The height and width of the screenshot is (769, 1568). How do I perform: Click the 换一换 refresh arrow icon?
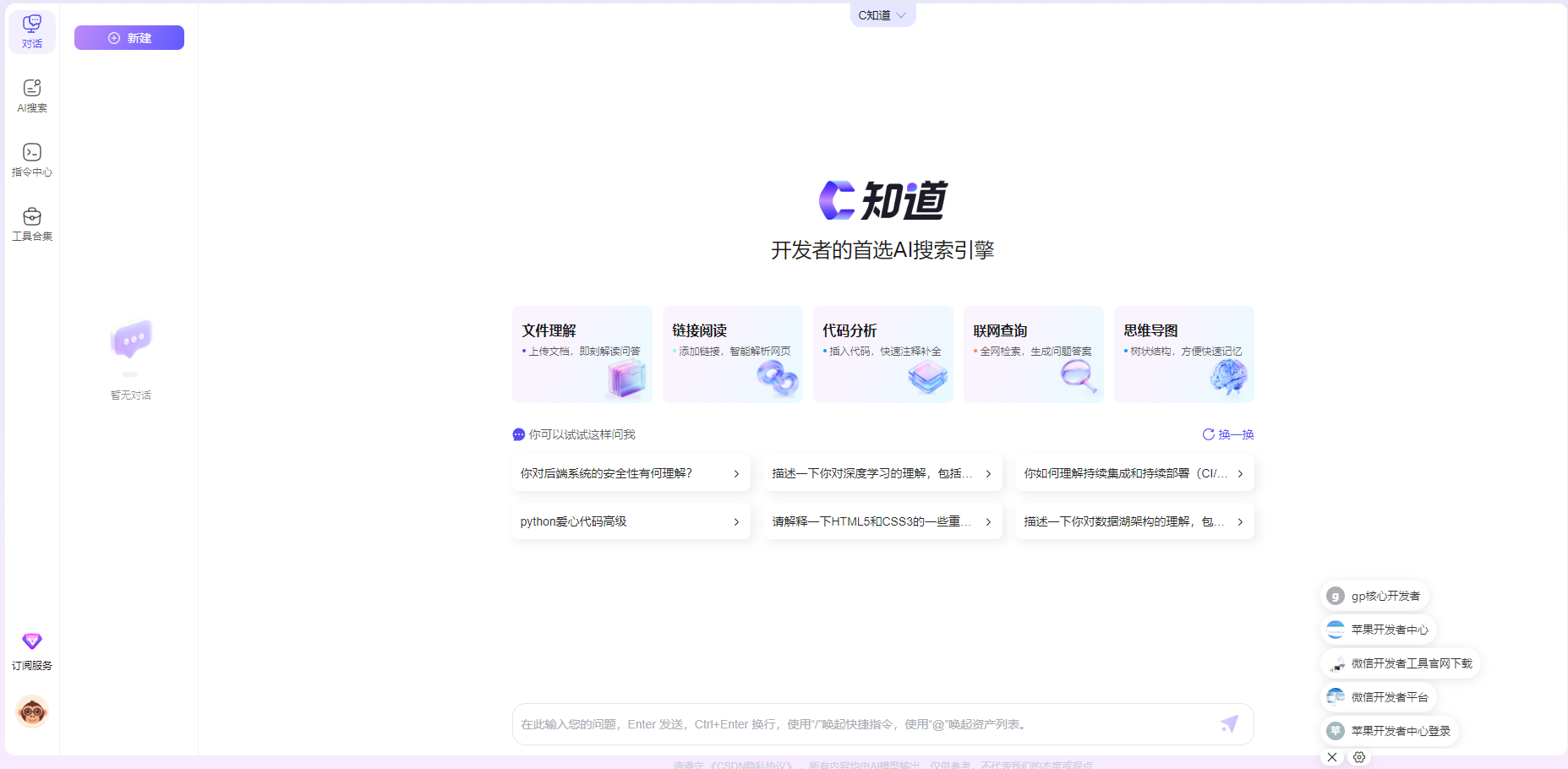1209,434
